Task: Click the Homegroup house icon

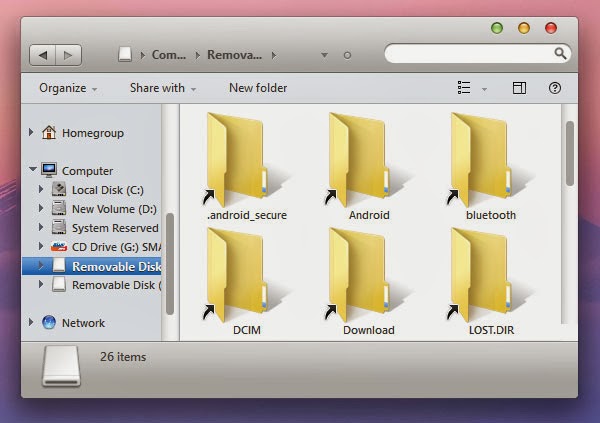Action: [x=49, y=132]
